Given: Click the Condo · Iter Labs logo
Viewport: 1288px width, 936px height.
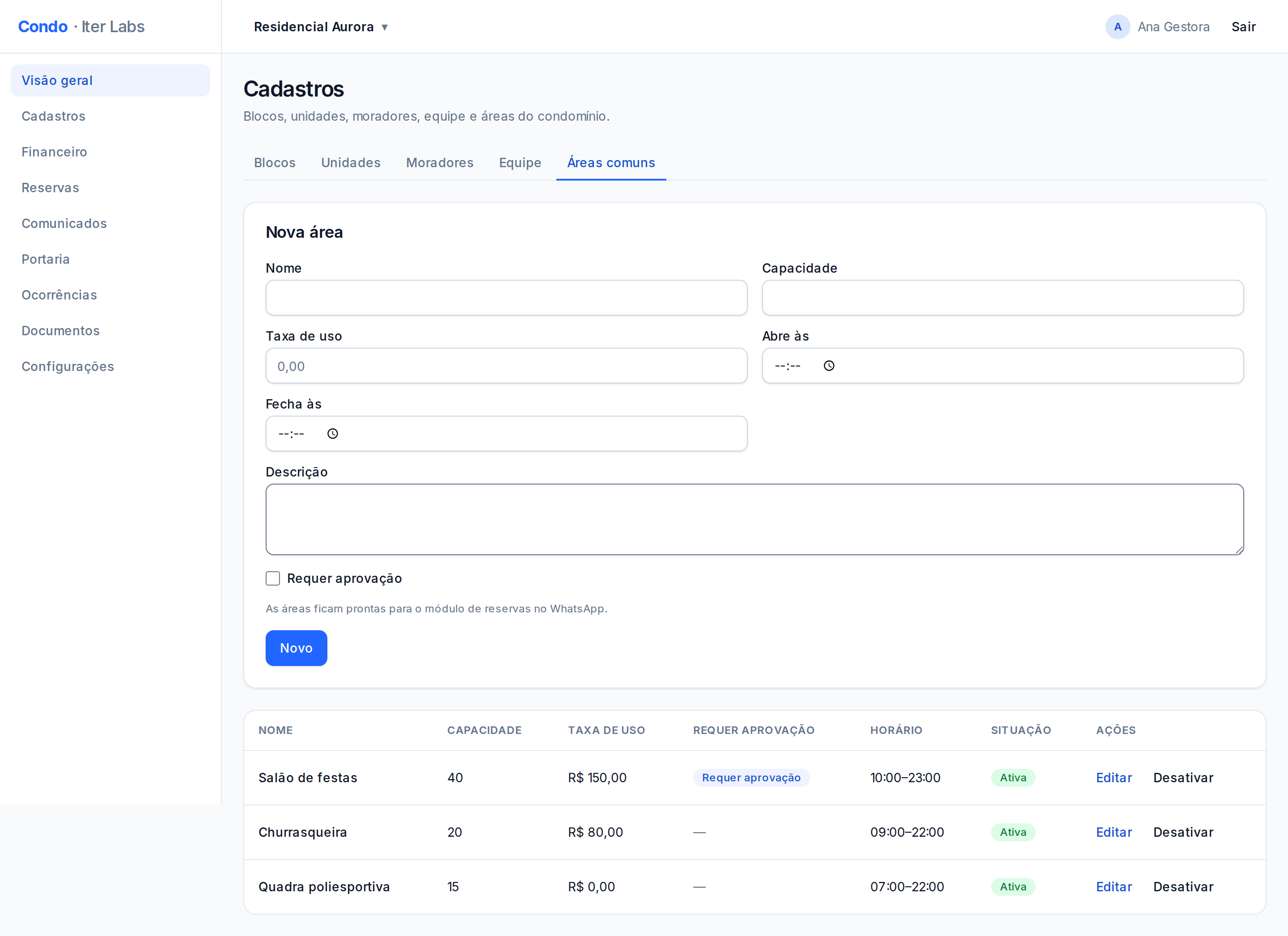Looking at the screenshot, I should point(81,27).
